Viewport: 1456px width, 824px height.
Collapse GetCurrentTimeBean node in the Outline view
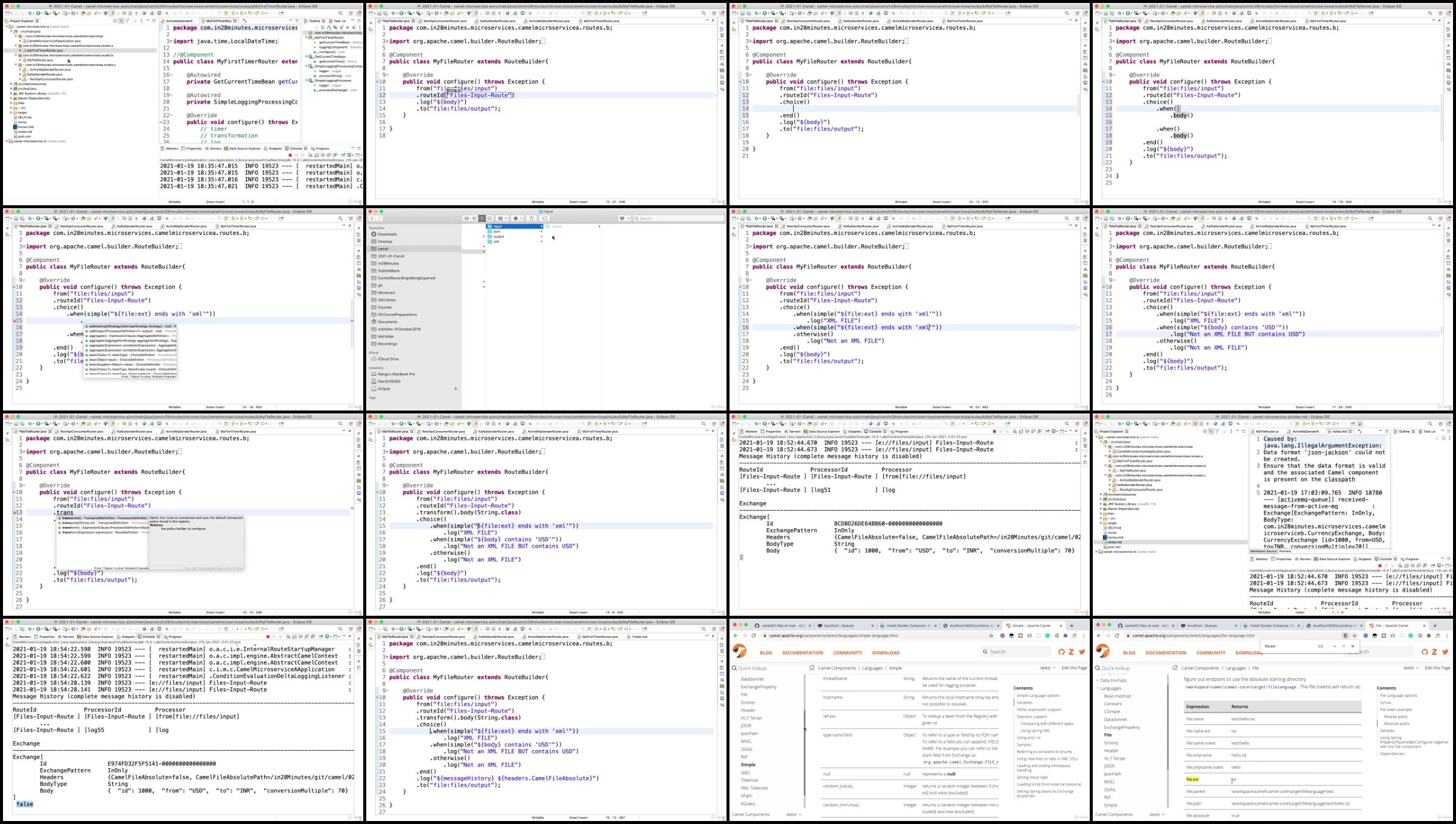click(x=306, y=56)
